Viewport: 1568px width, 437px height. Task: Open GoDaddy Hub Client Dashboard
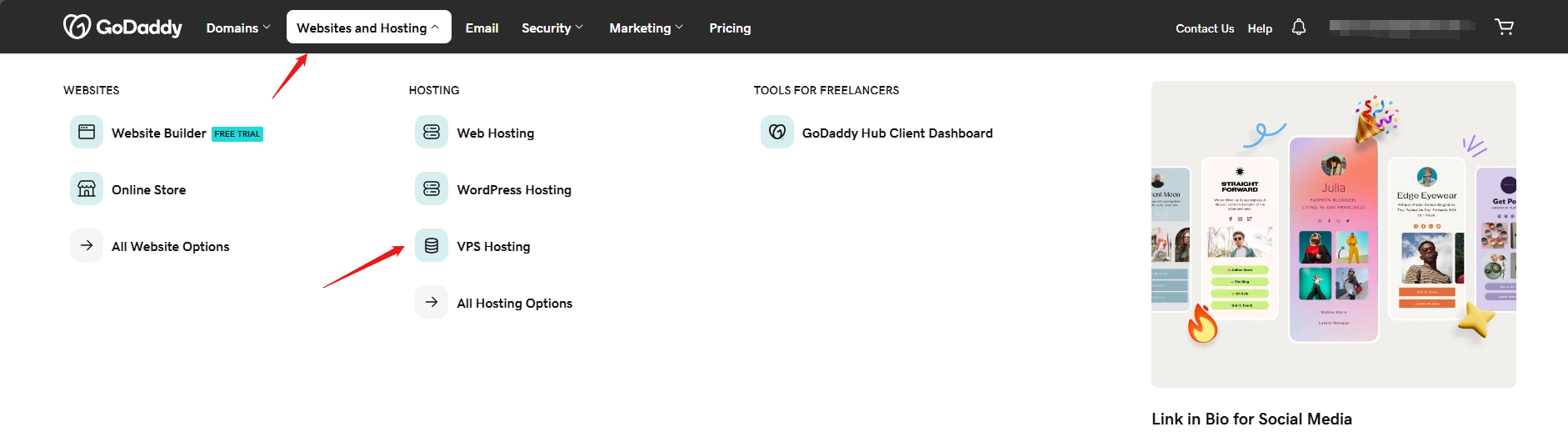coord(897,133)
